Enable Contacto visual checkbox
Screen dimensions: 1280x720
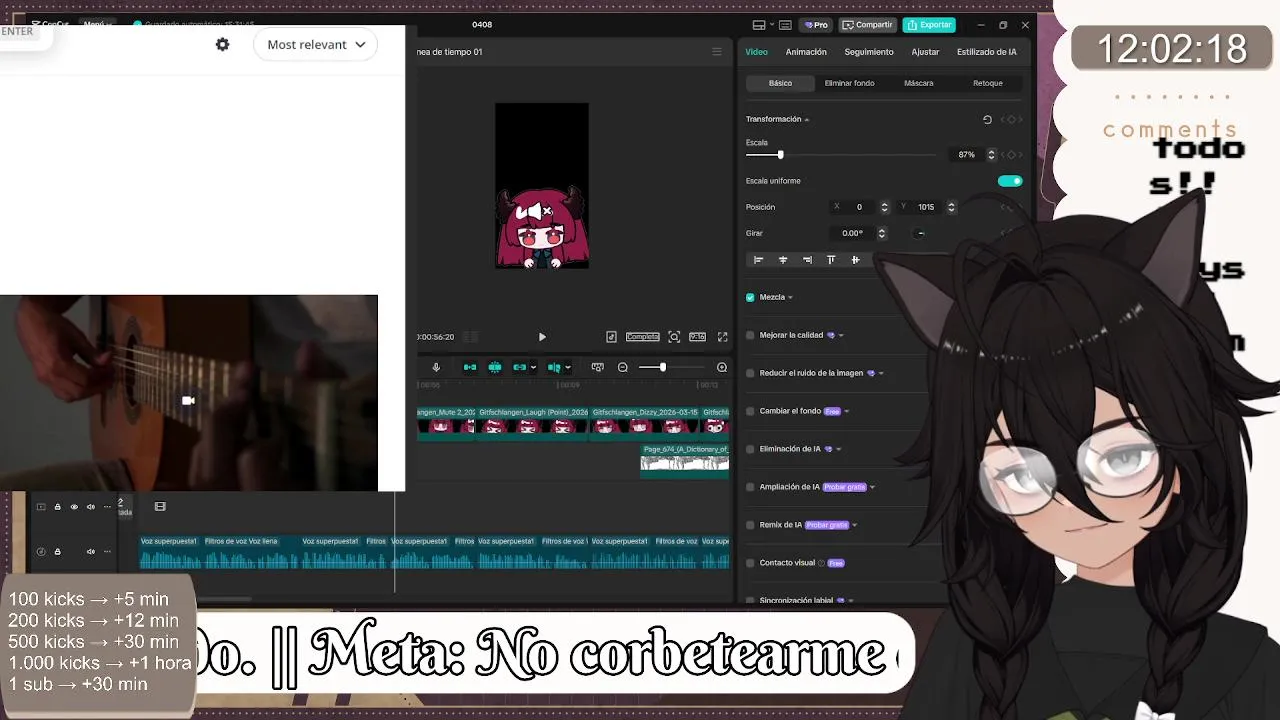click(750, 563)
